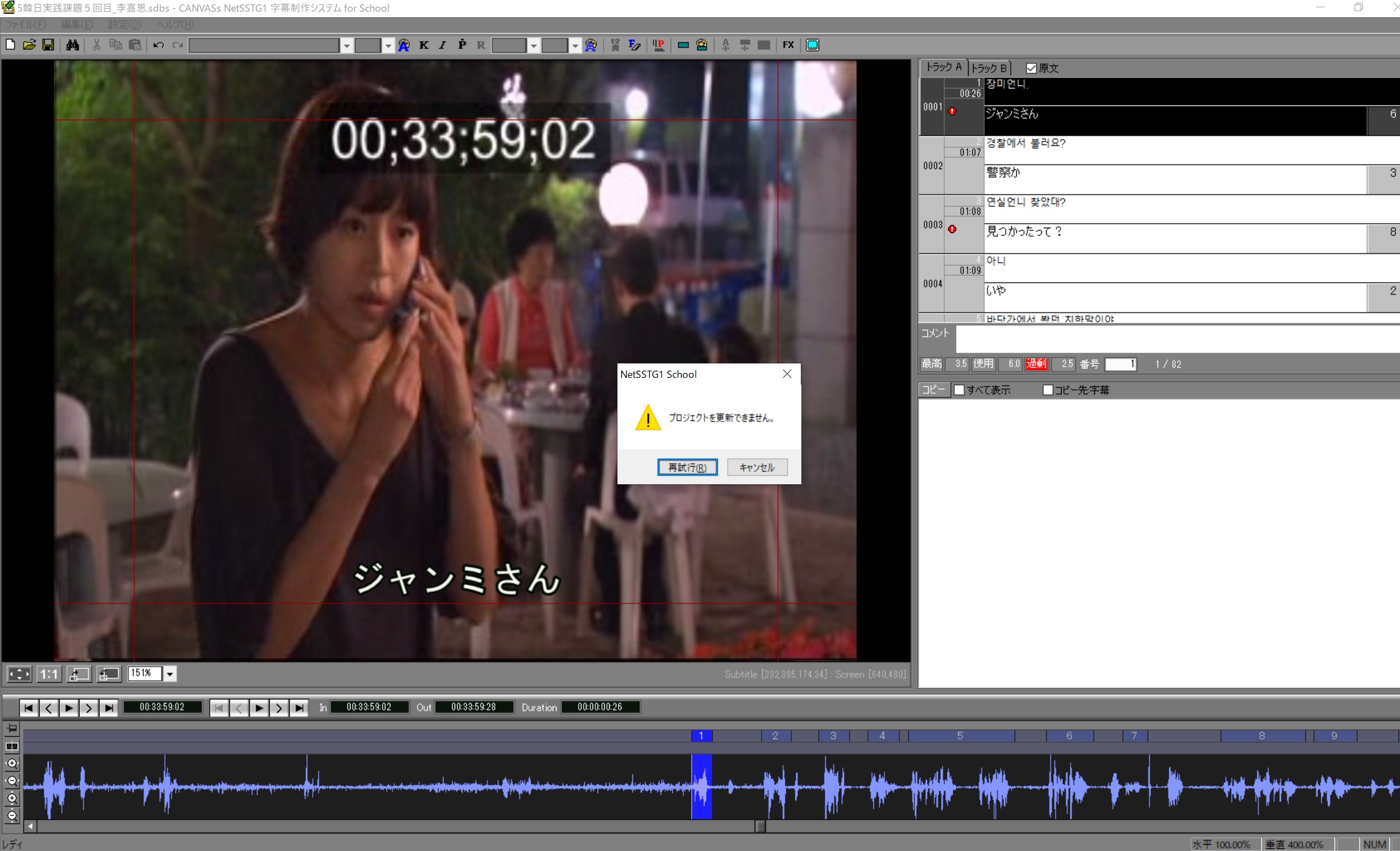The width and height of the screenshot is (1400, 851).
Task: Select subtitle text 警察か in row 0002
Action: (1003, 172)
